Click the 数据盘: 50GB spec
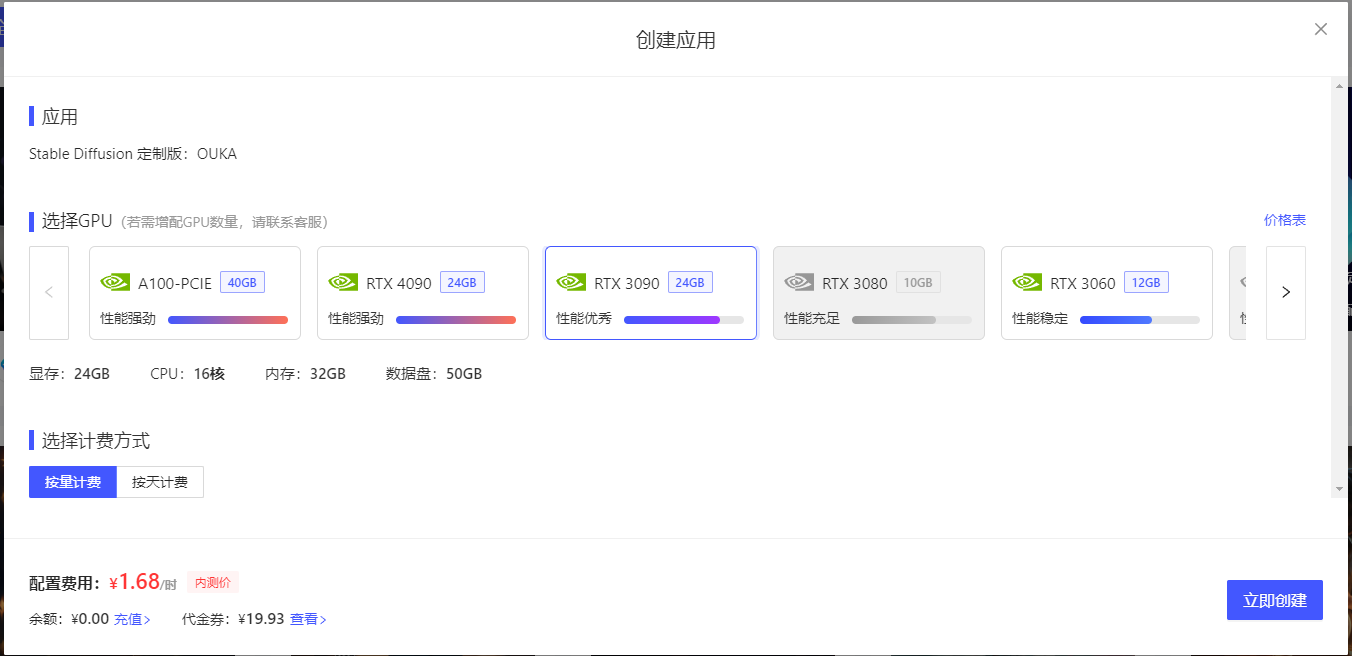Viewport: 1352px width, 656px height. [434, 374]
